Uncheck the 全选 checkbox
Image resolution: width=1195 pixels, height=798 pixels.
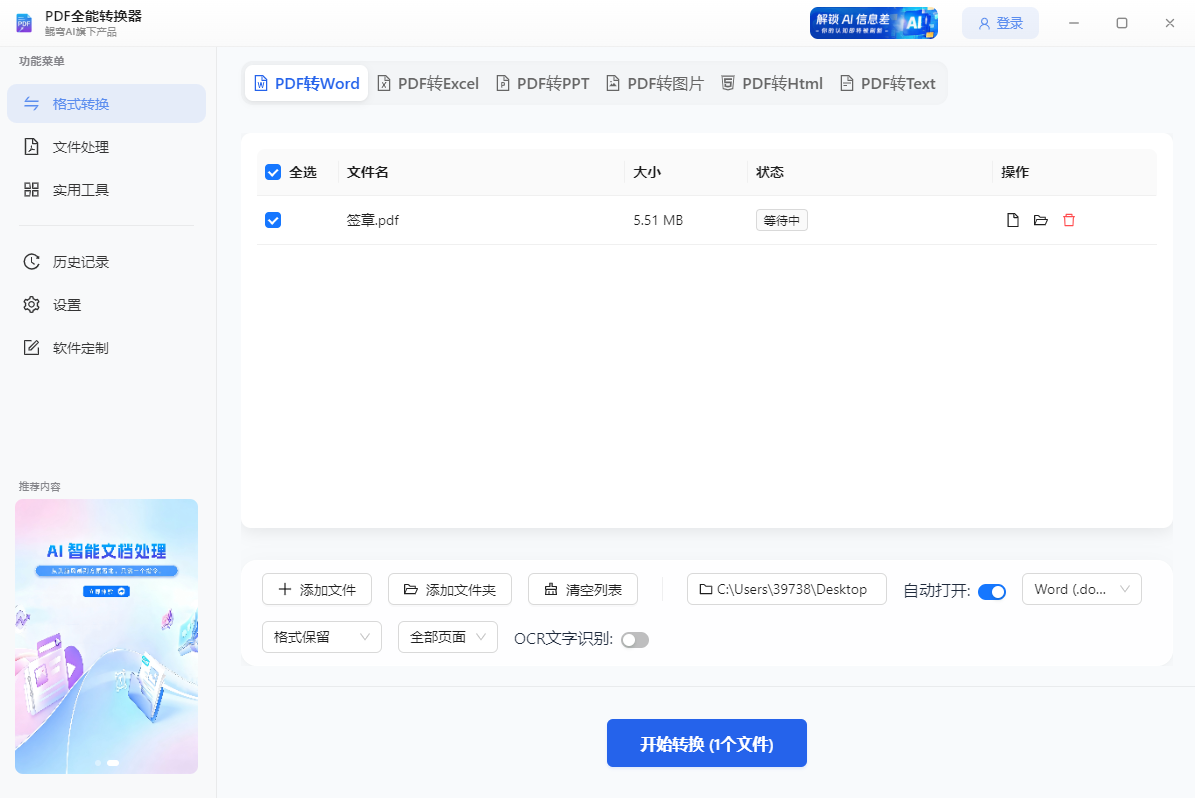point(272,171)
